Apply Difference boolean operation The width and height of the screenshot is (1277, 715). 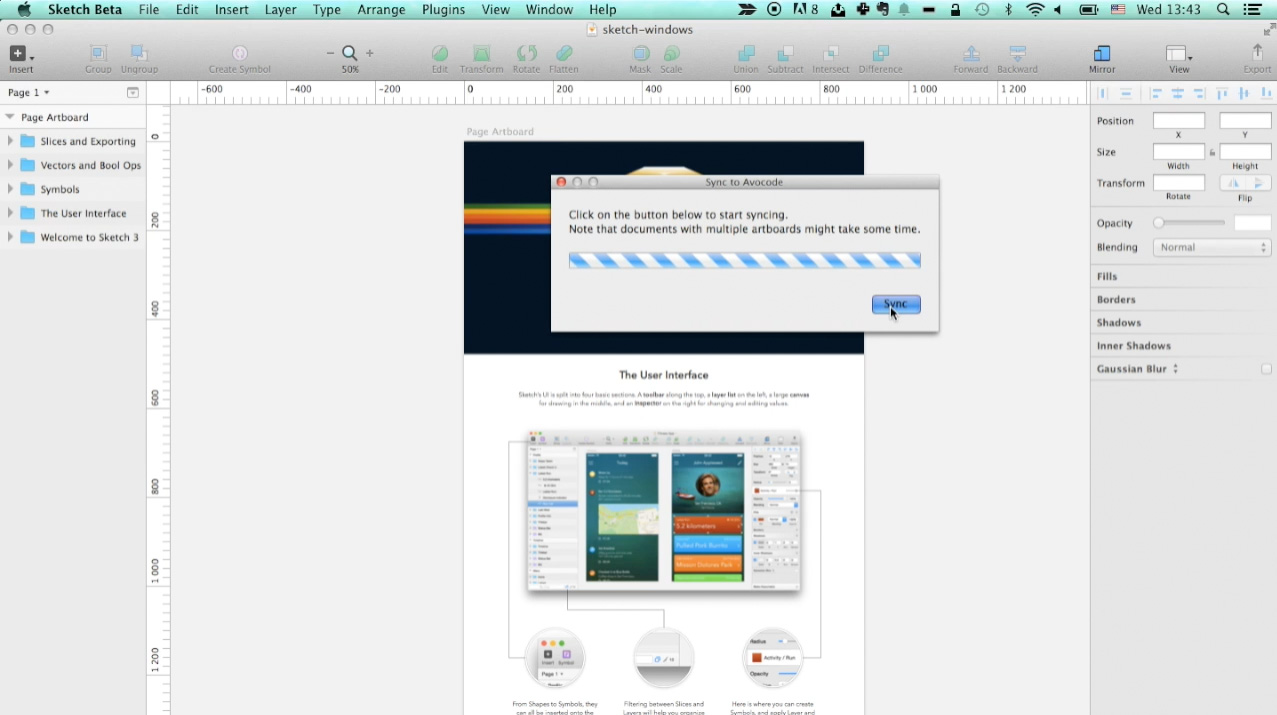pyautogui.click(x=880, y=54)
